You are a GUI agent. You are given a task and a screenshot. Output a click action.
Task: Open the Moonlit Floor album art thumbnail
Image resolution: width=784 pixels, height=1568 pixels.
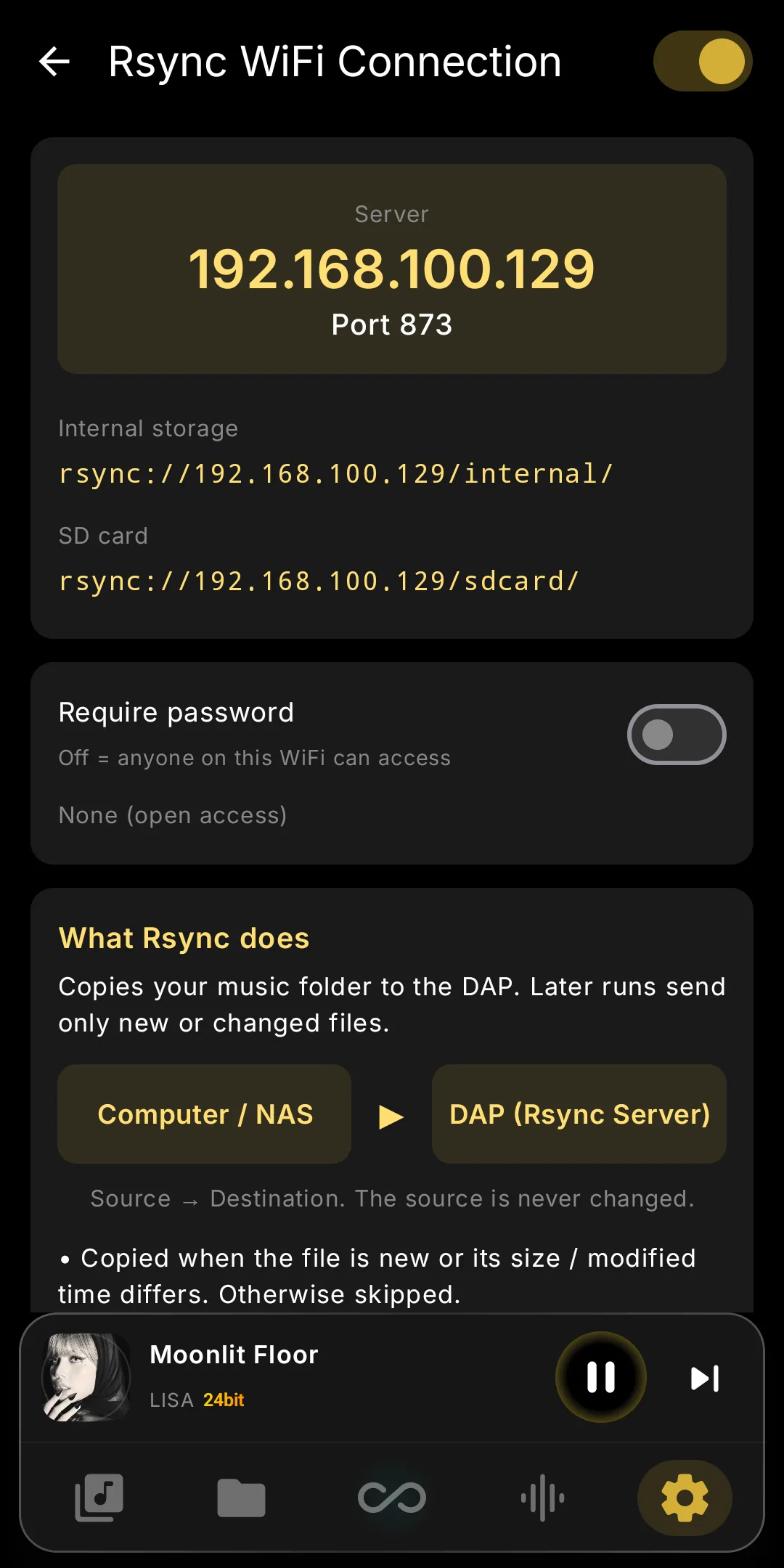(86, 1377)
